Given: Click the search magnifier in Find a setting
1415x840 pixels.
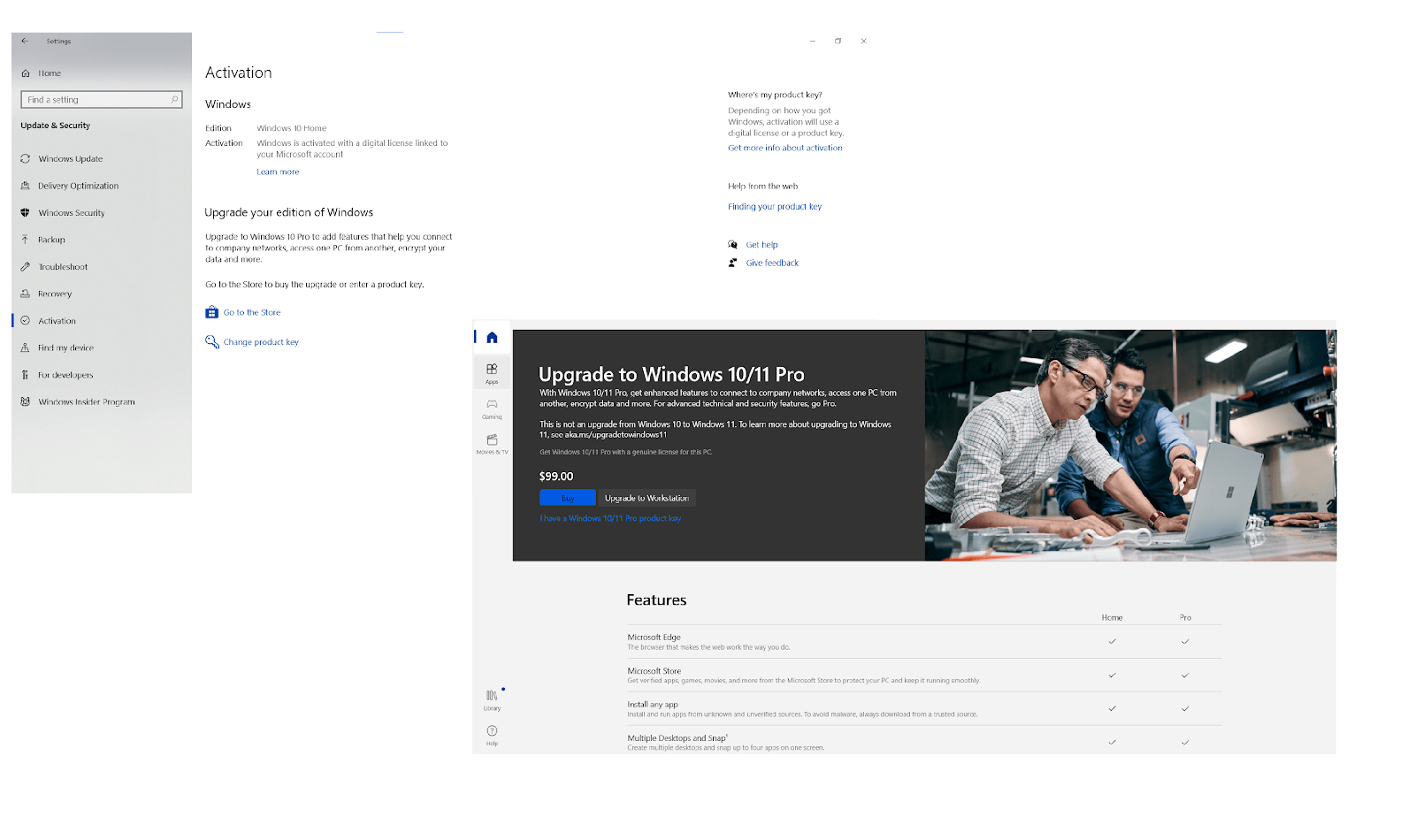Looking at the screenshot, I should 174,100.
